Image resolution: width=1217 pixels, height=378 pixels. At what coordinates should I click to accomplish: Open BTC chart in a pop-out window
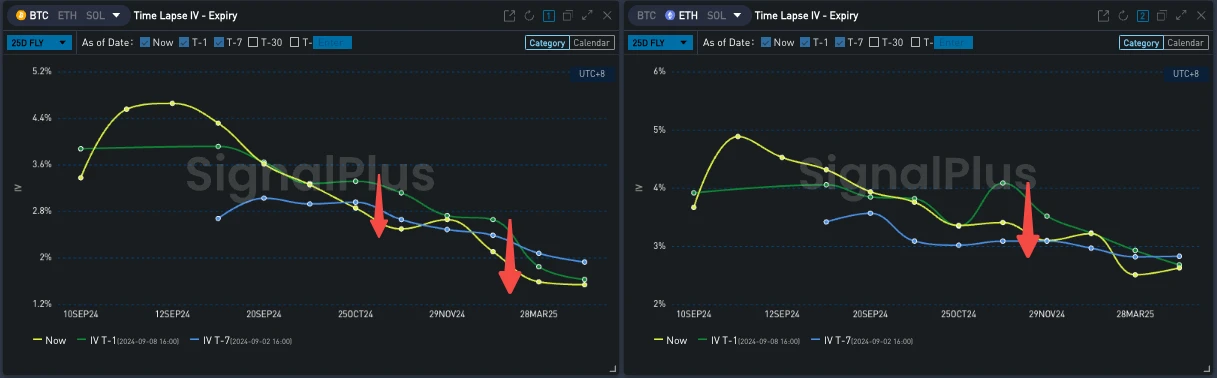point(510,16)
